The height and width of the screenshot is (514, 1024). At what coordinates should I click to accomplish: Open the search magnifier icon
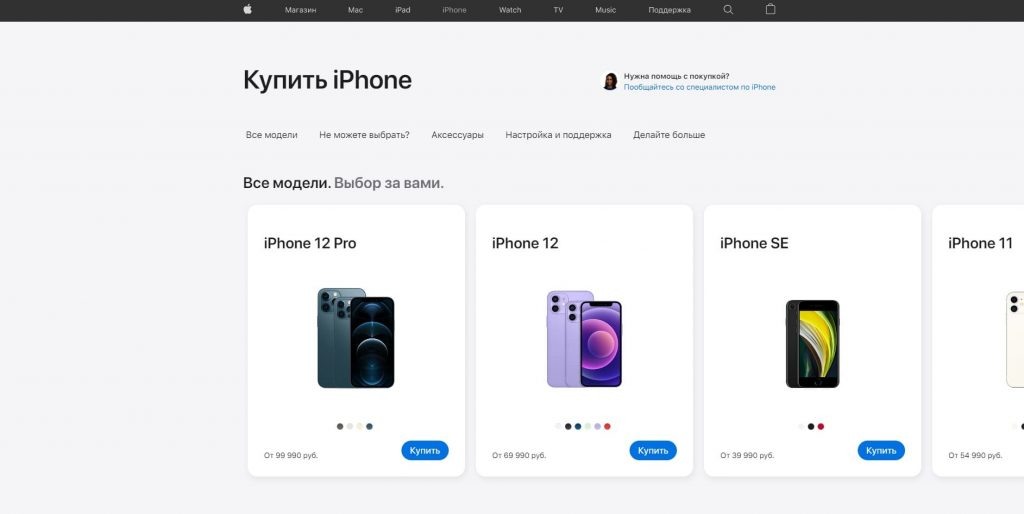(x=729, y=10)
